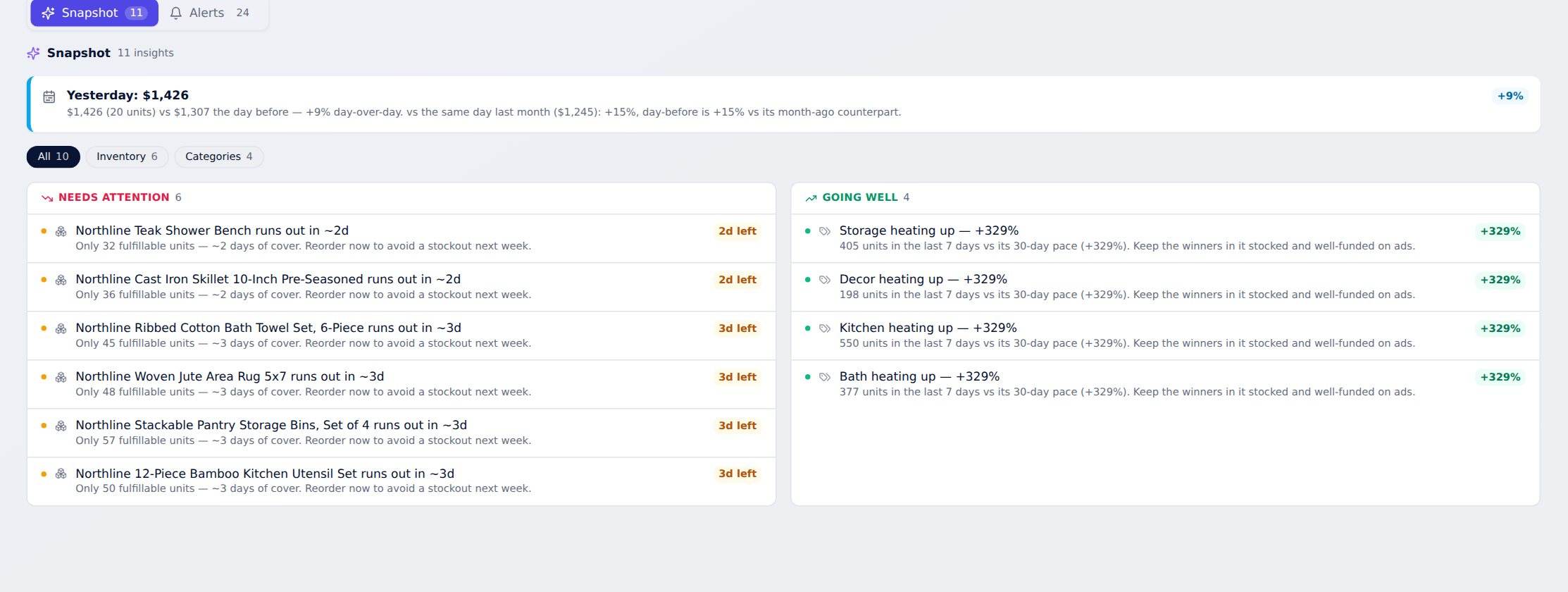Click the 3d left badge for Bath Towel Set

pos(738,328)
